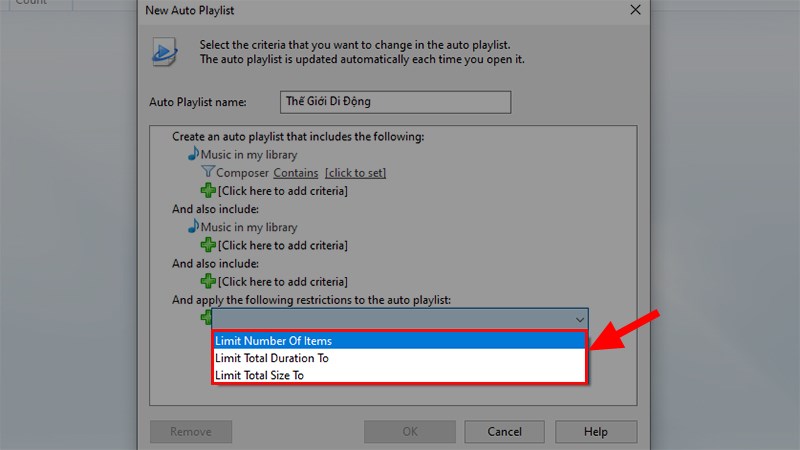This screenshot has height=450, width=800.
Task: Click the Contains condition link
Action: (x=295, y=173)
